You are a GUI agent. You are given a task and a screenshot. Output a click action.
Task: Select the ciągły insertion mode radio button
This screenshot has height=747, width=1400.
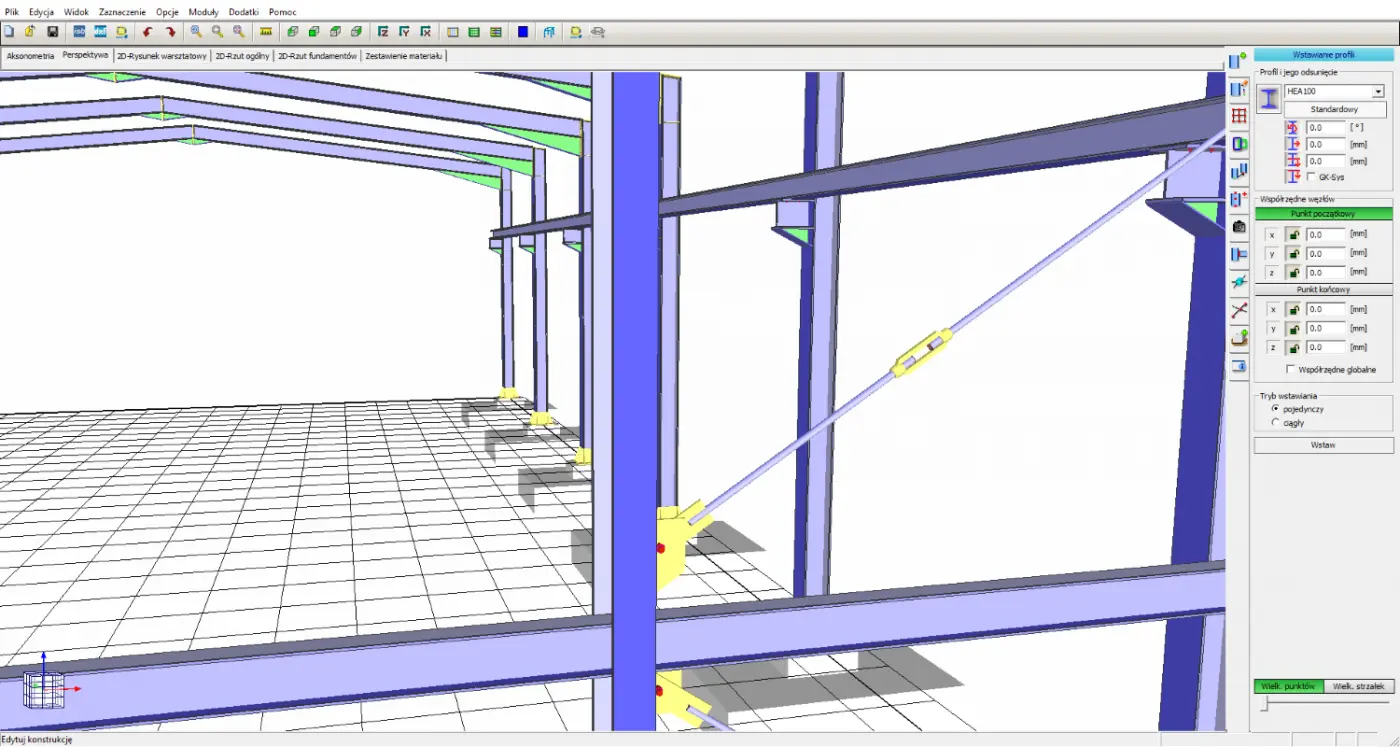point(1274,423)
